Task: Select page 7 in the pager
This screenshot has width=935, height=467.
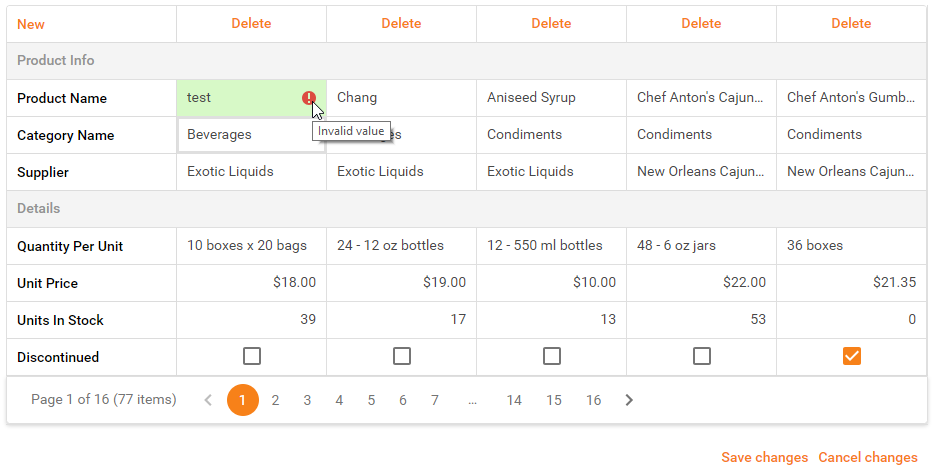Action: 435,400
